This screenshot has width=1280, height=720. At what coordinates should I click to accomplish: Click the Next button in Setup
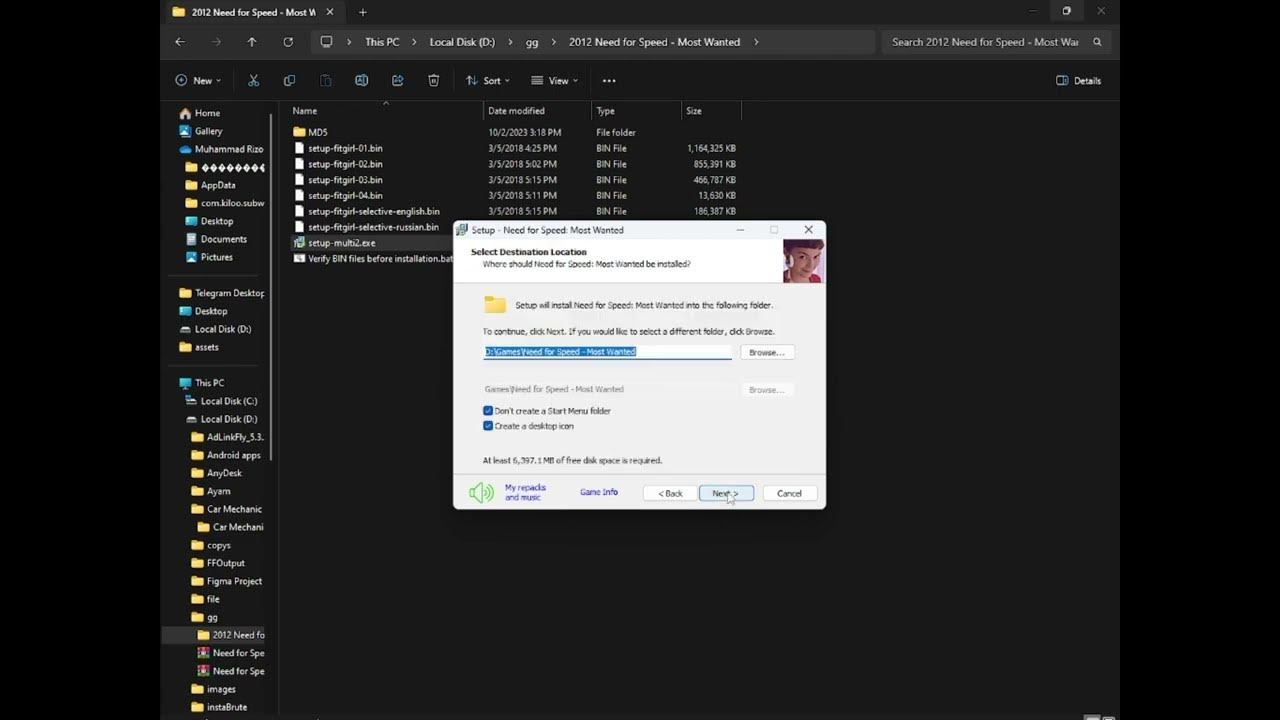pos(726,493)
